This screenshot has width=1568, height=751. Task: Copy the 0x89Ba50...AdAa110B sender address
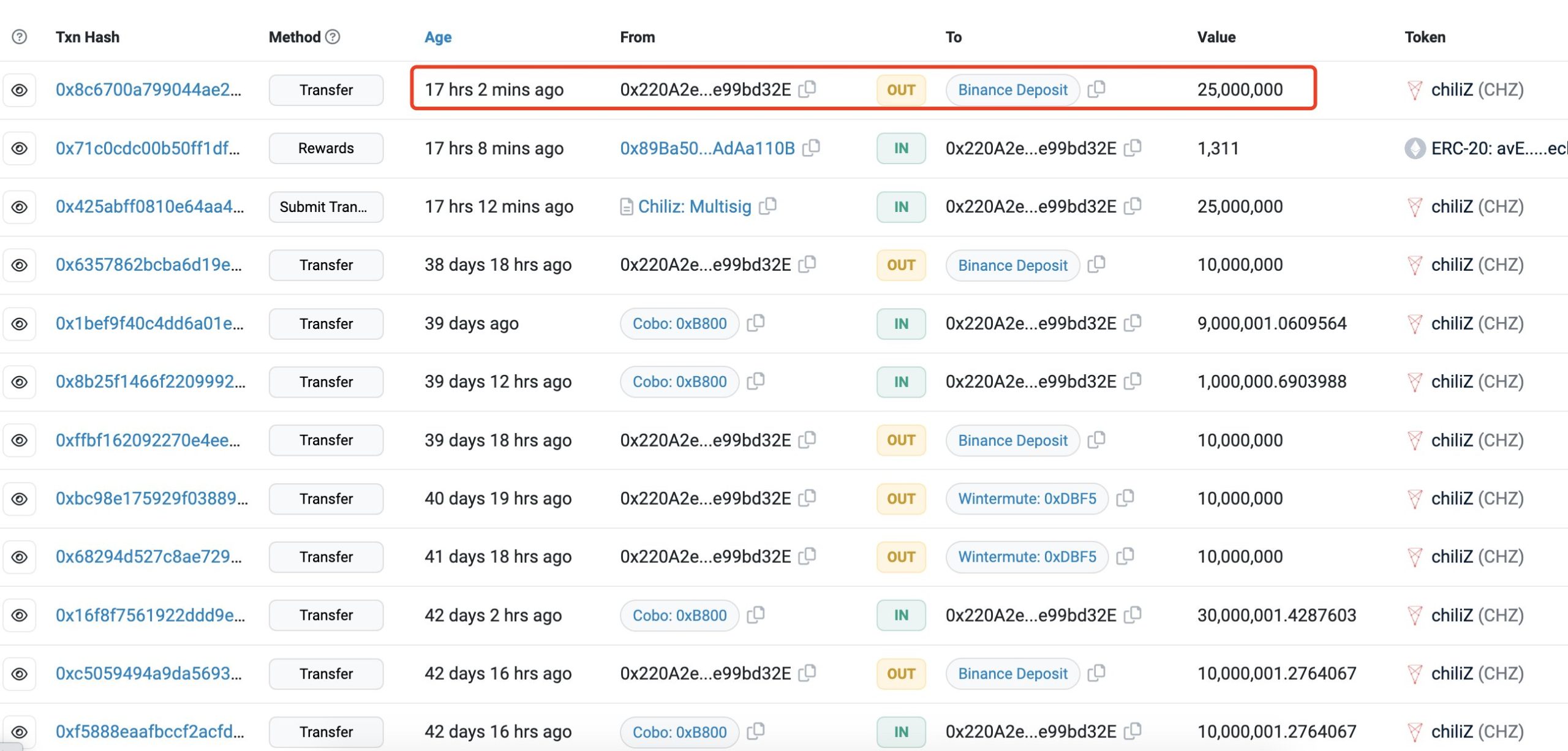811,148
